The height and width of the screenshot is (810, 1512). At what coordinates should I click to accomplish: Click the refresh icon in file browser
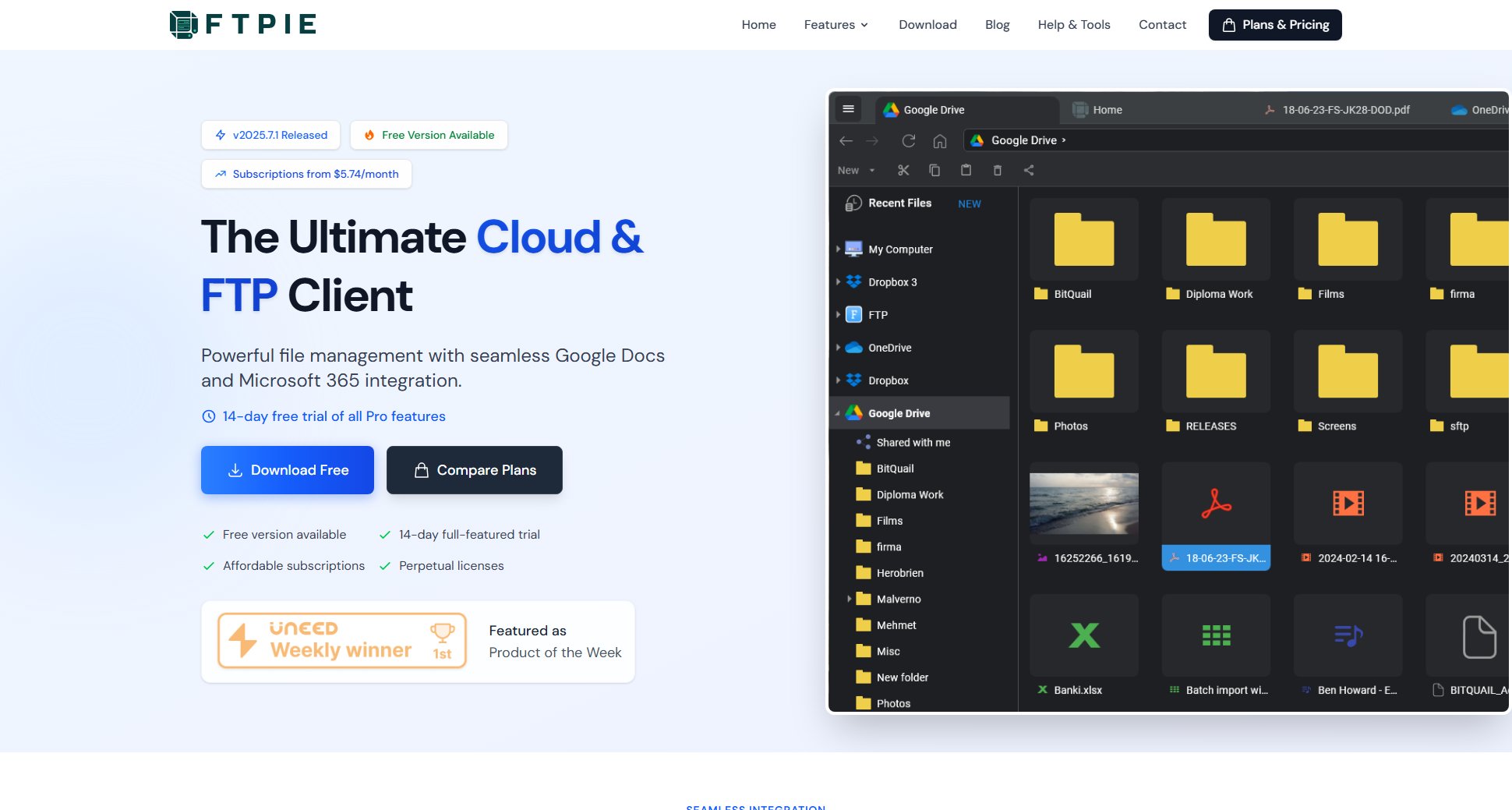[908, 140]
